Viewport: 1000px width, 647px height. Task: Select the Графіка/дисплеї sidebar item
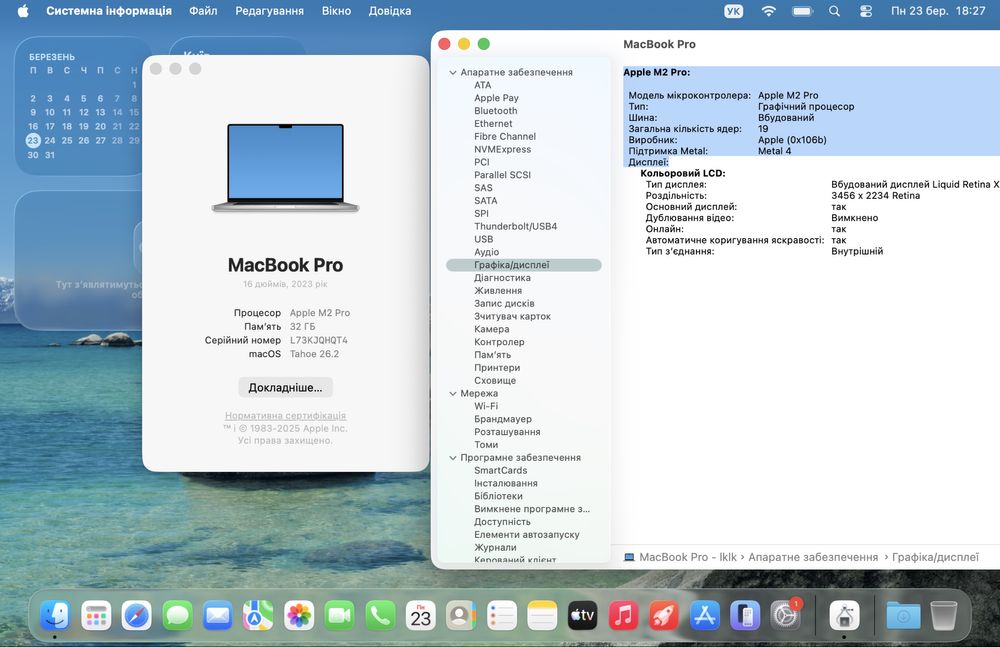tap(524, 265)
